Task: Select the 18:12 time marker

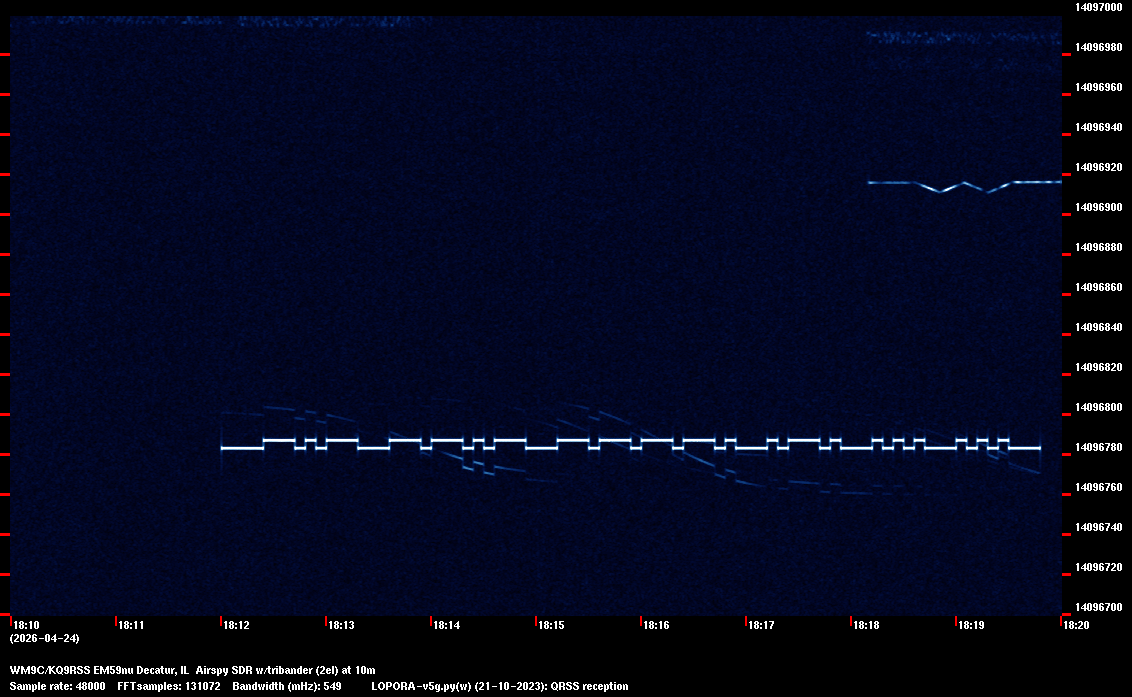Action: [236, 625]
